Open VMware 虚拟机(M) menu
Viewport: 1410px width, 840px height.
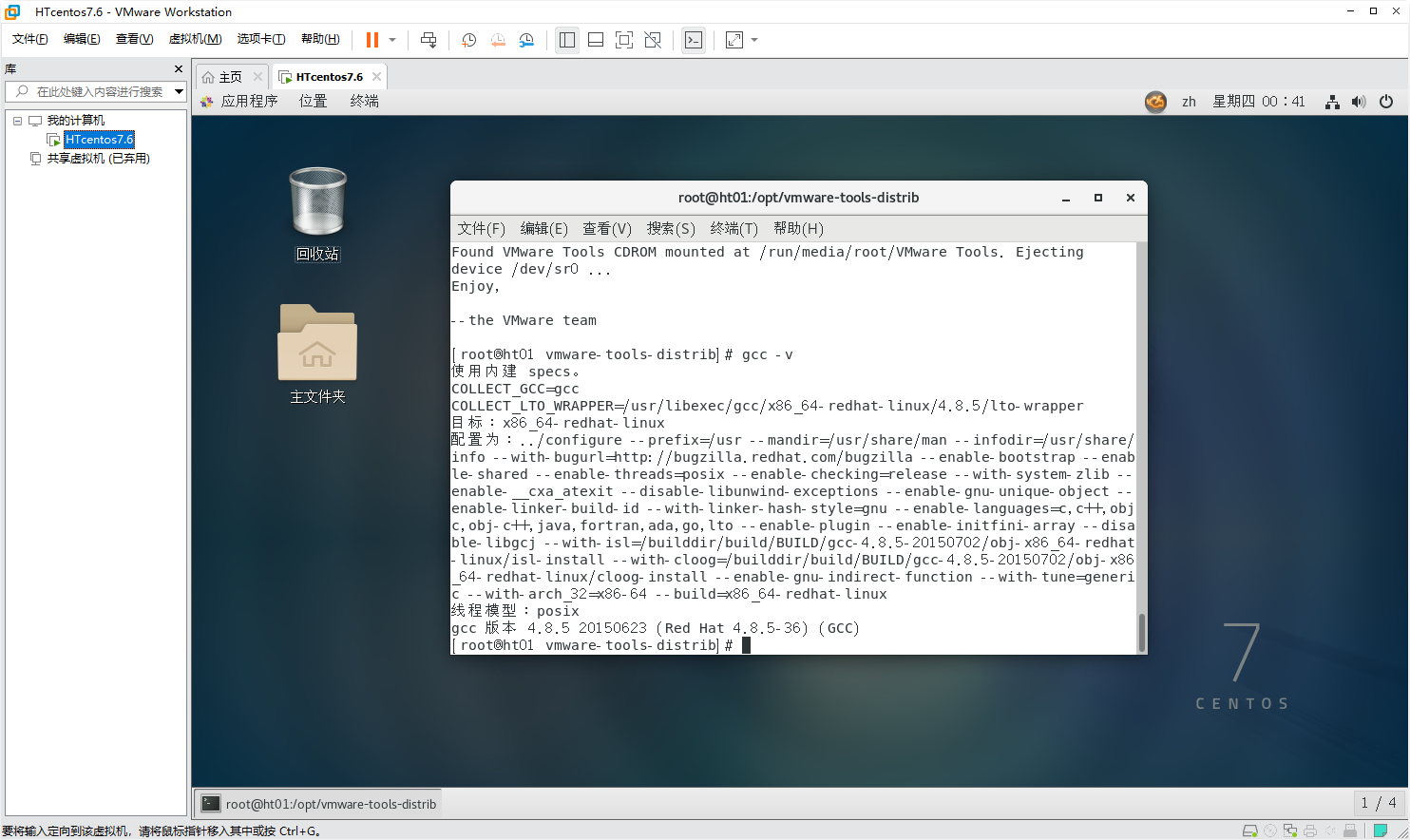195,39
